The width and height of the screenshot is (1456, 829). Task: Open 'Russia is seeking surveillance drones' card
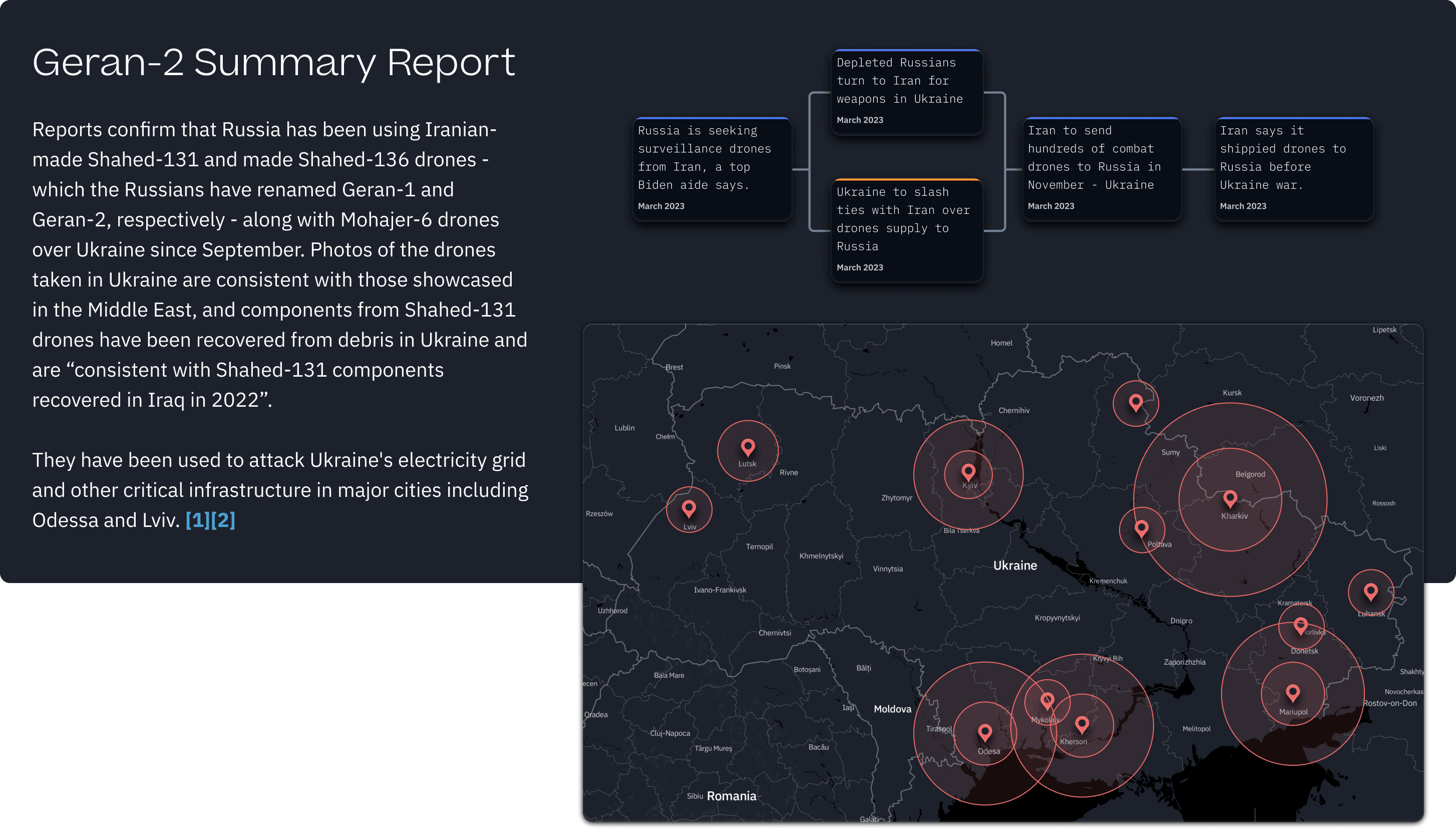coord(712,168)
